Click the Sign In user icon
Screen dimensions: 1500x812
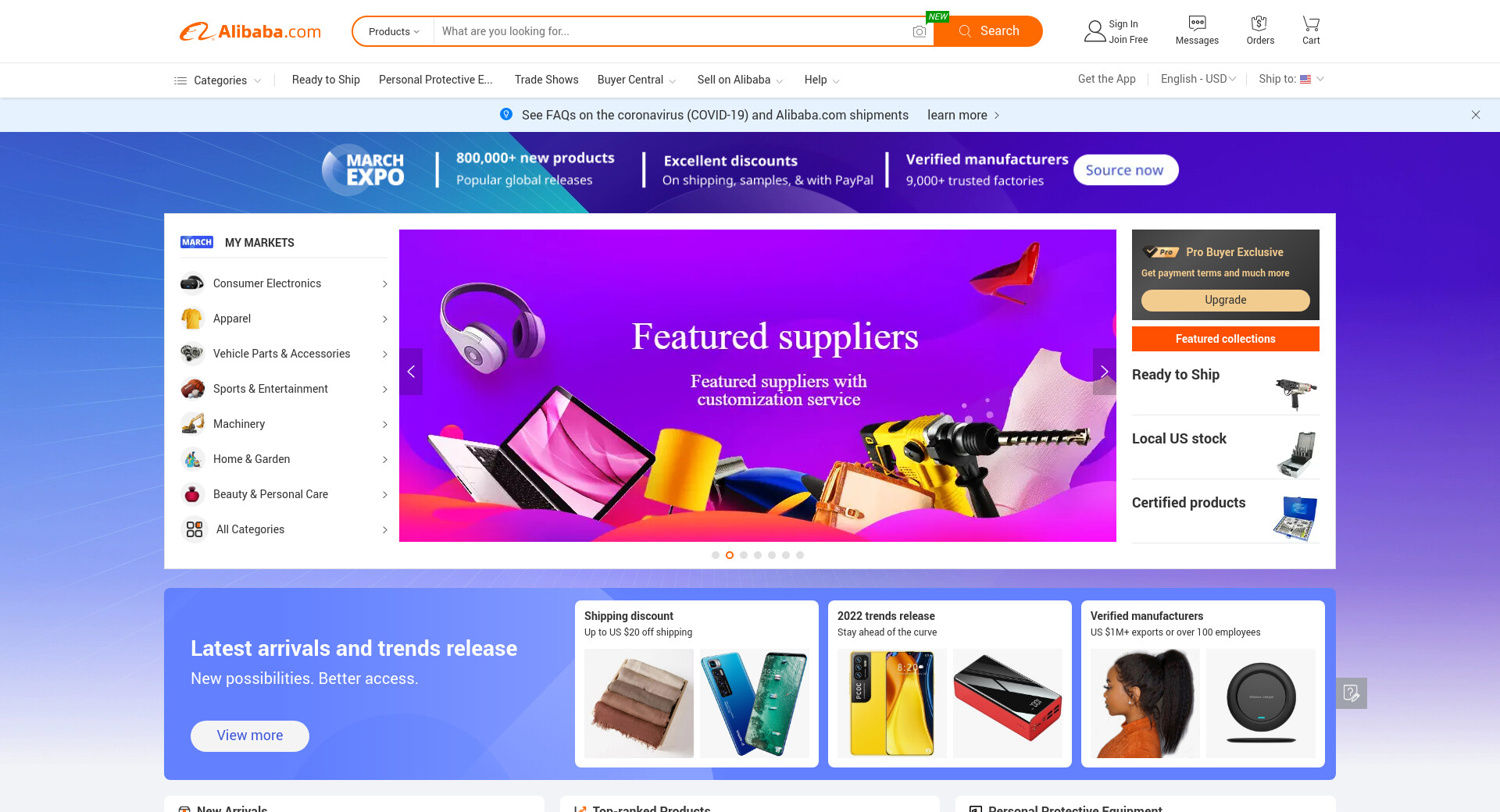click(1095, 31)
